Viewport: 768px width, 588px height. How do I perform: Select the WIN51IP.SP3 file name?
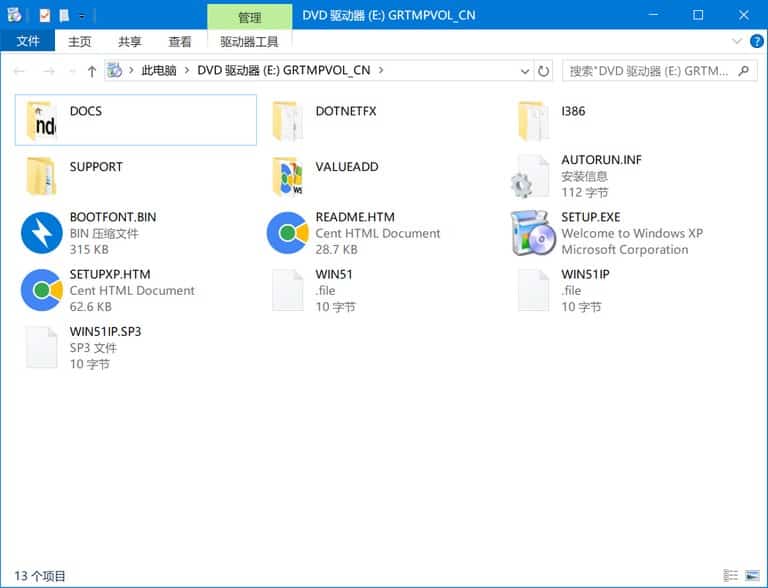tap(105, 332)
